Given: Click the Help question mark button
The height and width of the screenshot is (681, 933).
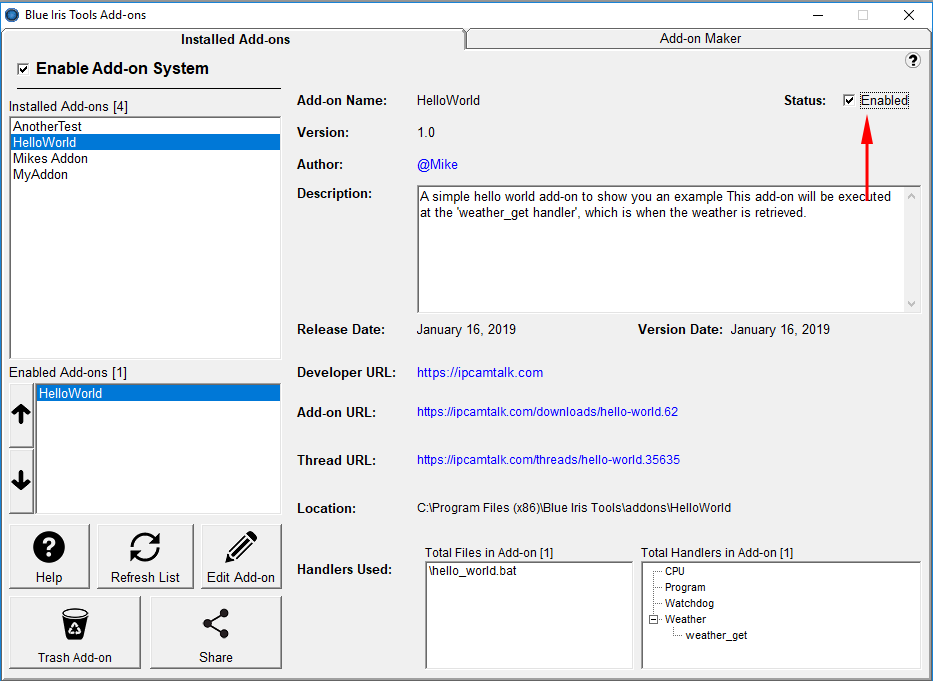Looking at the screenshot, I should click(x=49, y=557).
